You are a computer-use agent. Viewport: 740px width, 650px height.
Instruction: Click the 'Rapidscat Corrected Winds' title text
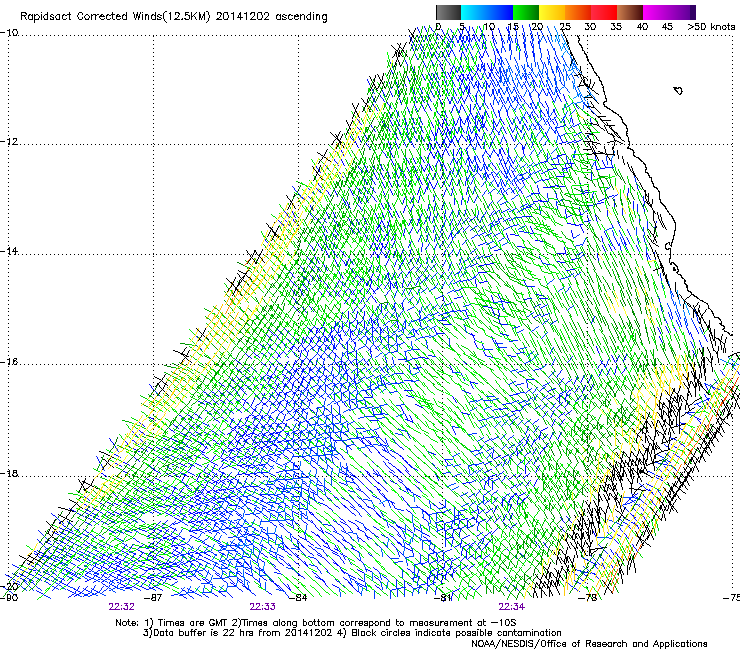click(92, 17)
